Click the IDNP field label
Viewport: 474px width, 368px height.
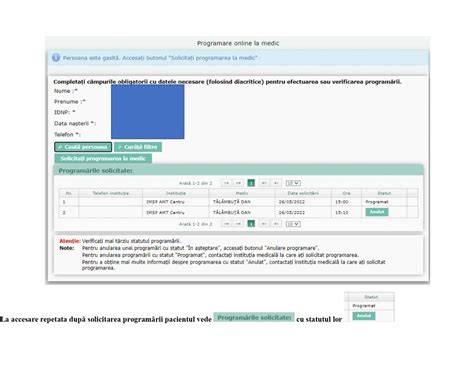[x=65, y=112]
